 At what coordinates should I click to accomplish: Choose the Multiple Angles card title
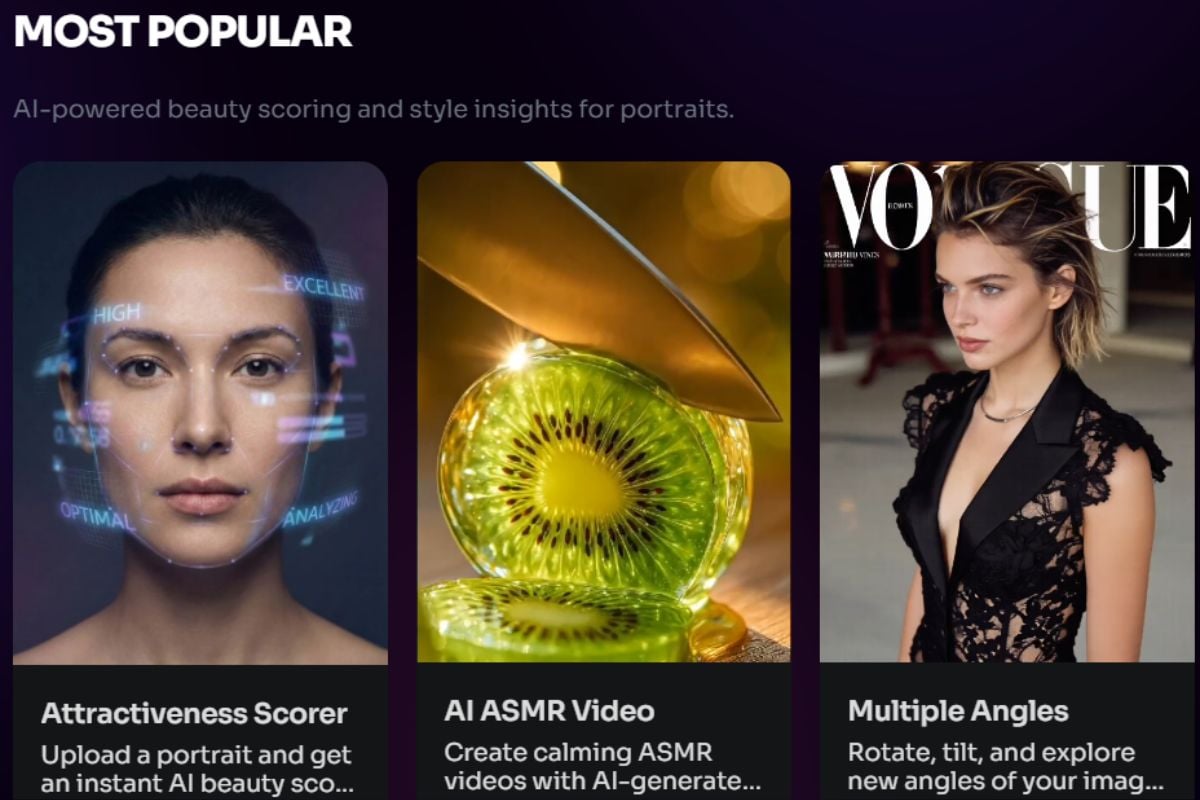958,712
